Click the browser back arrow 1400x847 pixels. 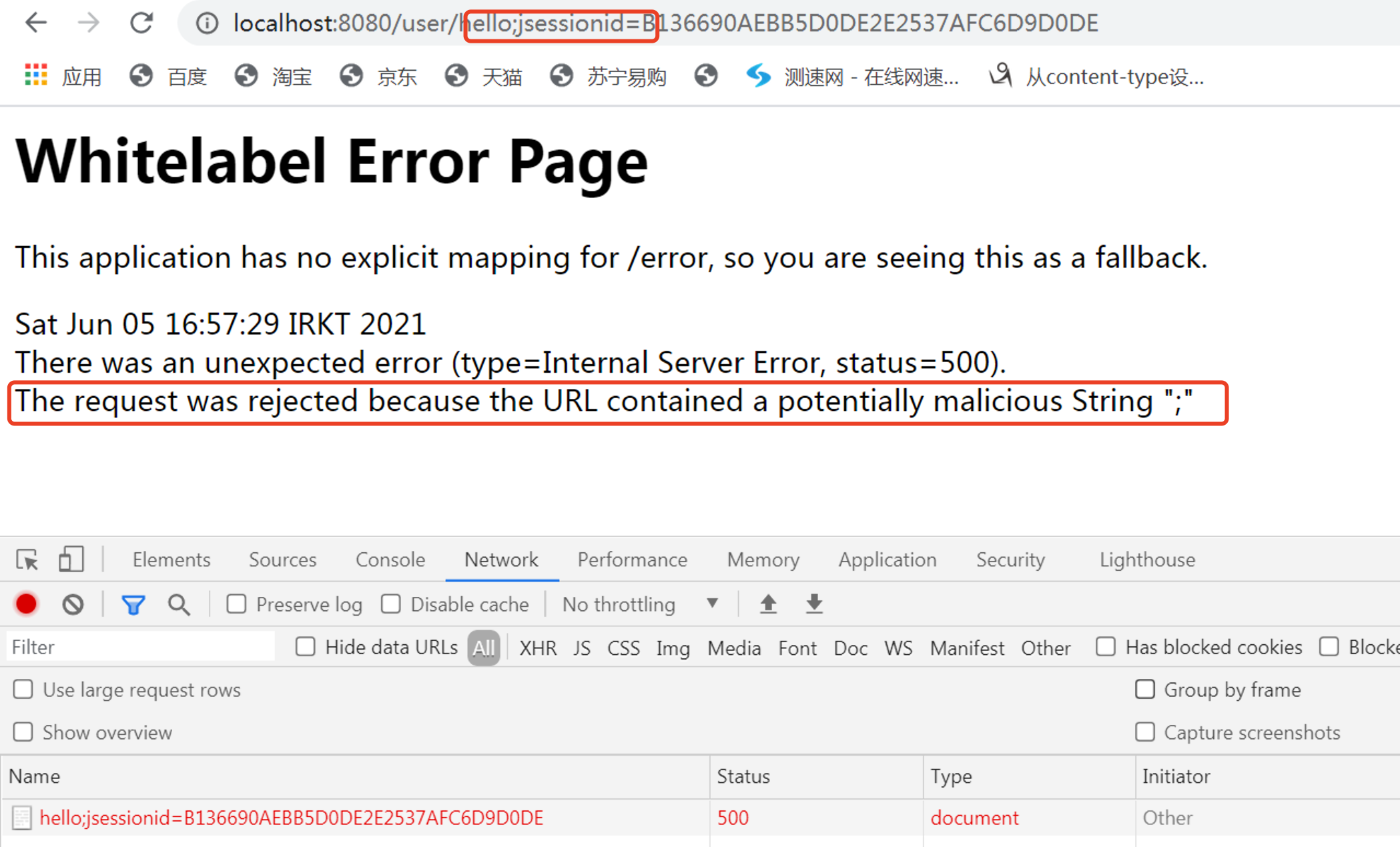point(36,23)
